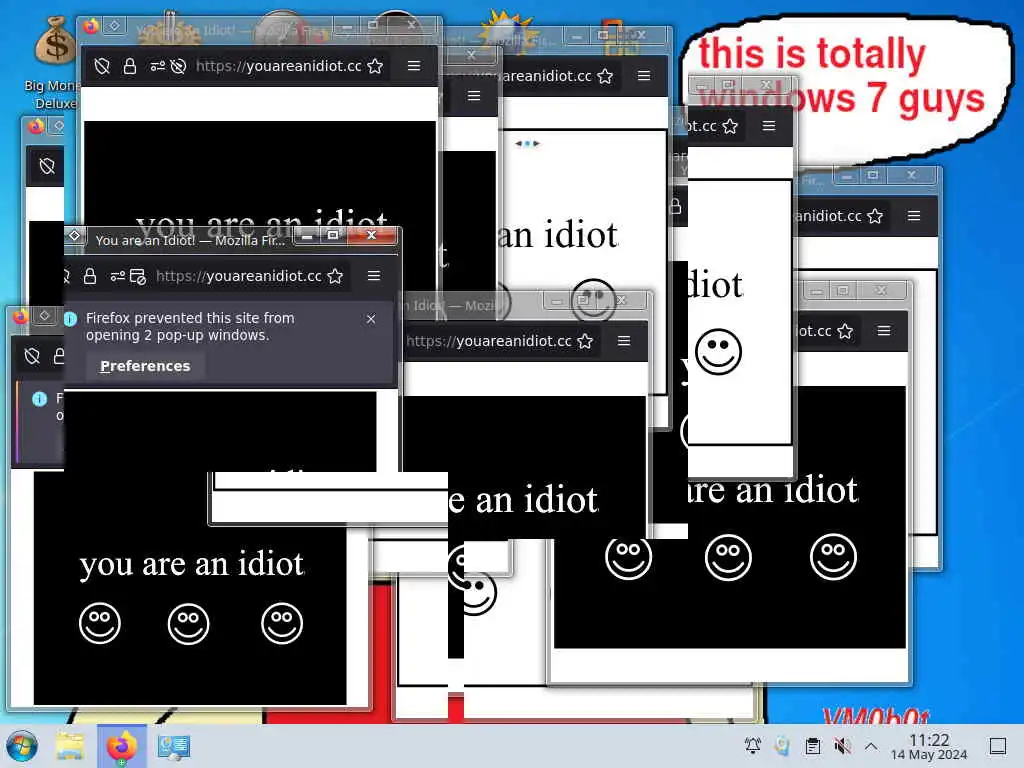Click tracking protection shield in top-left Firefox window
Viewport: 1024px width, 768px height.
click(101, 66)
